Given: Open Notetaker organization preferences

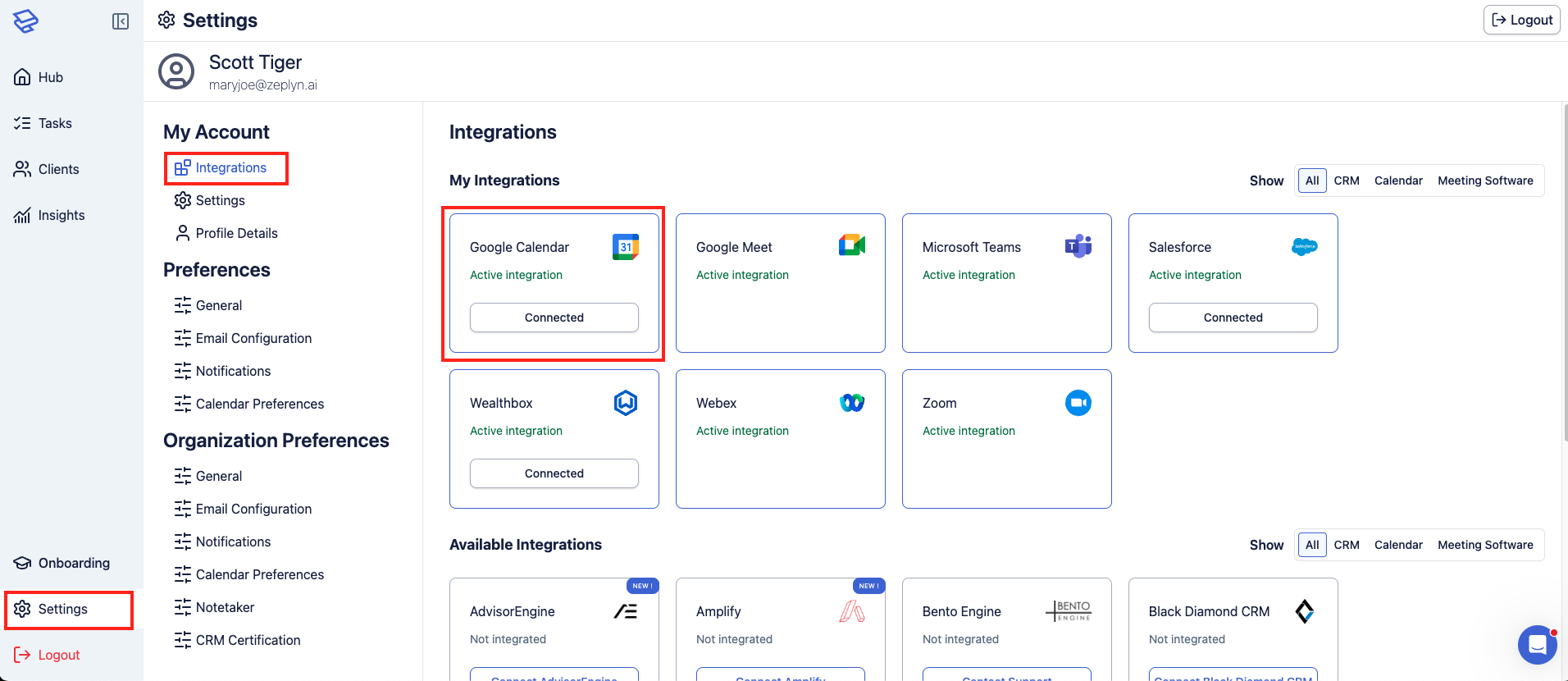Looking at the screenshot, I should pyautogui.click(x=225, y=607).
